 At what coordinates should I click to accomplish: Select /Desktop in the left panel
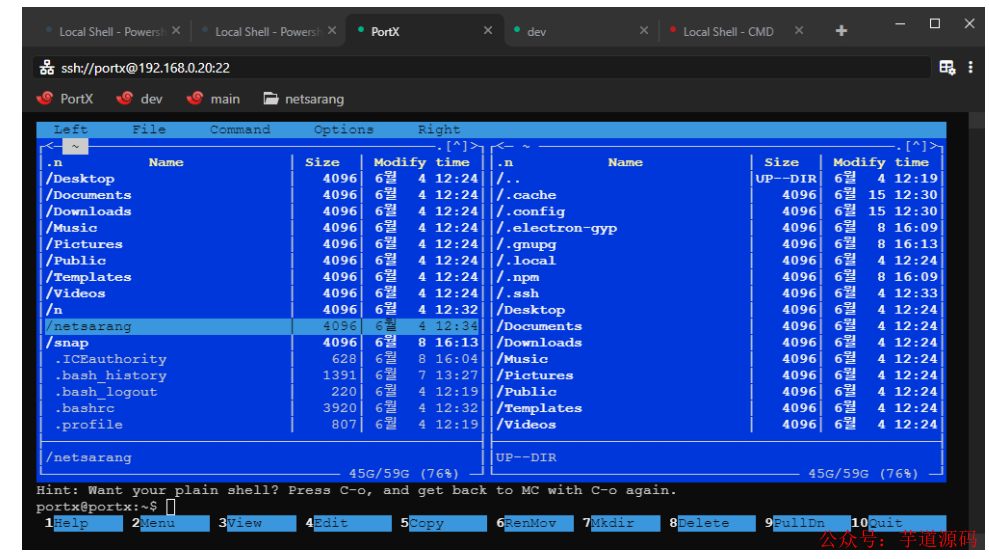point(262,179)
